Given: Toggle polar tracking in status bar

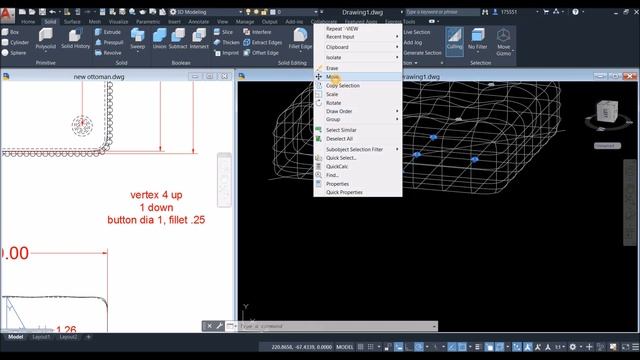Looking at the screenshot, I should [419, 347].
